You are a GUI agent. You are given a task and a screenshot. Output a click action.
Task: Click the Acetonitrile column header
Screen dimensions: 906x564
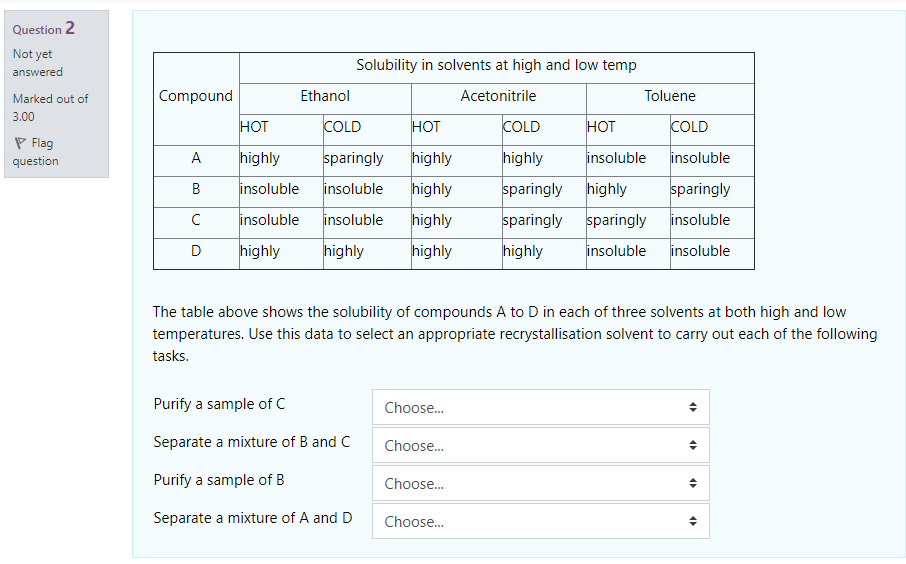pos(498,96)
